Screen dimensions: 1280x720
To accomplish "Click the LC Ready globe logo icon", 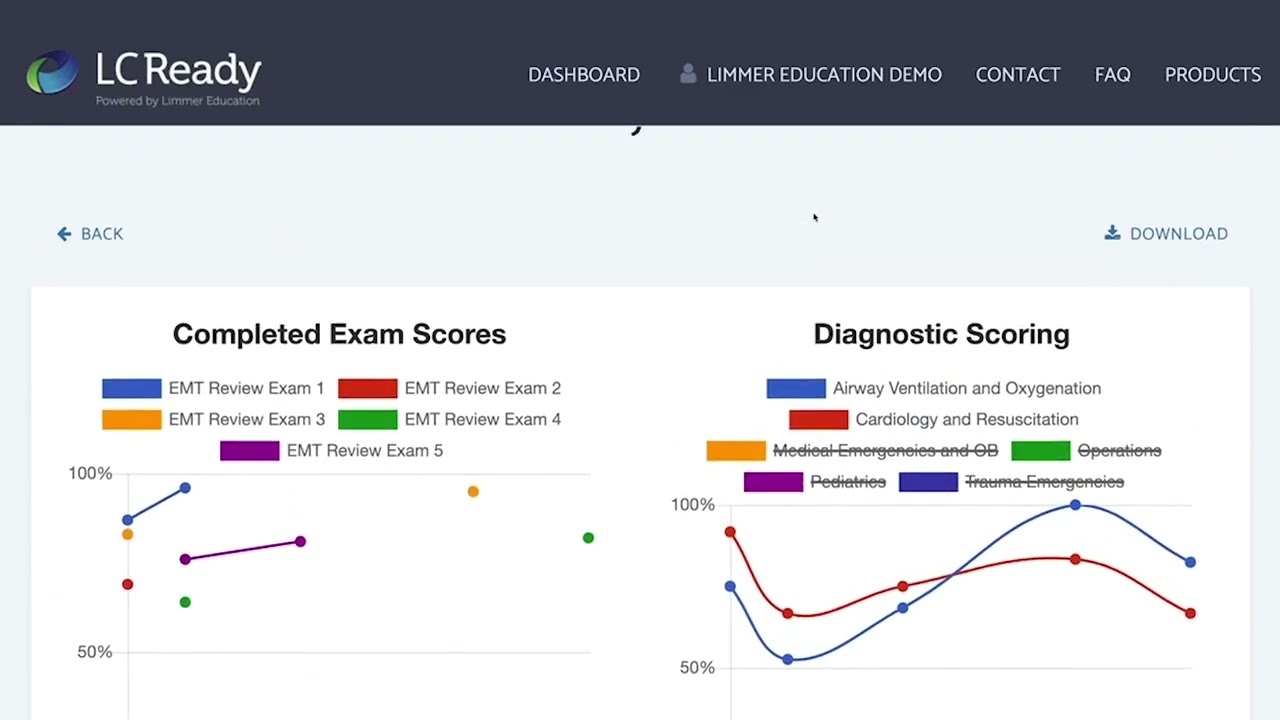I will point(52,73).
